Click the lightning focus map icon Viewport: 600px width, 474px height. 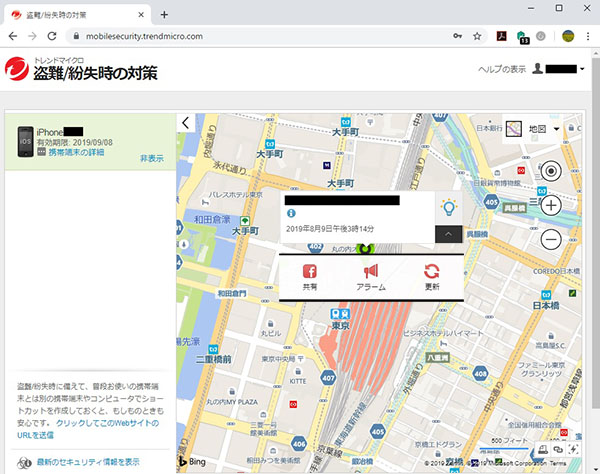573,449
